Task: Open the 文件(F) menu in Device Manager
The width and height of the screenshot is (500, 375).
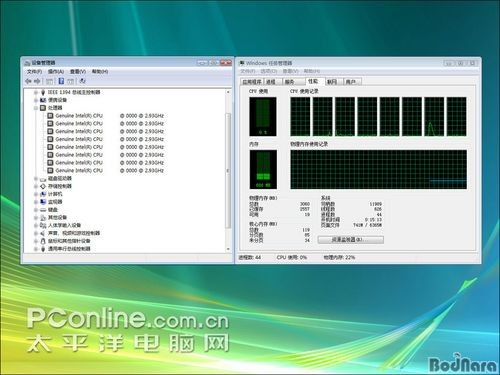Action: (x=34, y=71)
